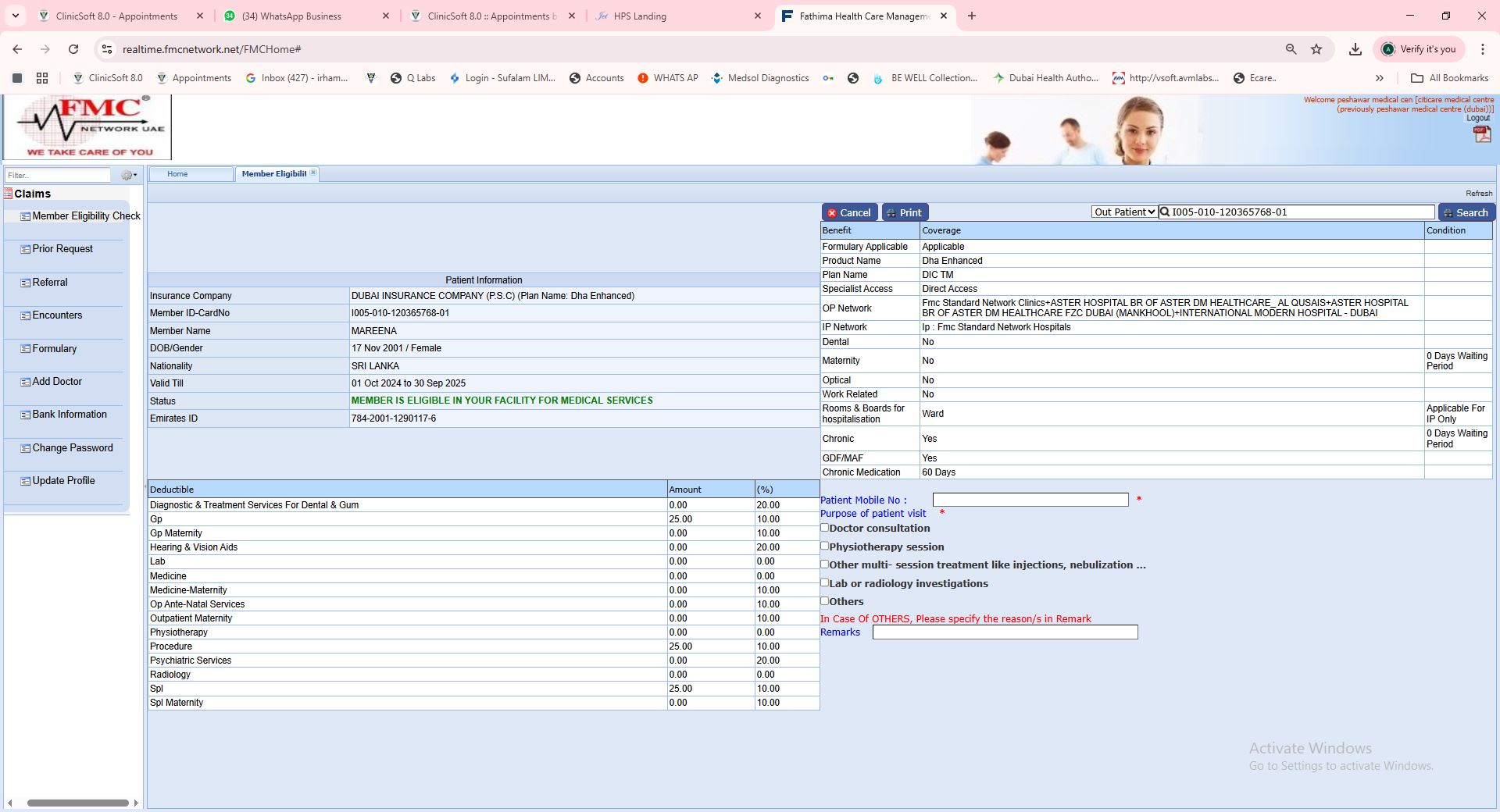Bookmark this page with the star icon

click(x=1316, y=49)
